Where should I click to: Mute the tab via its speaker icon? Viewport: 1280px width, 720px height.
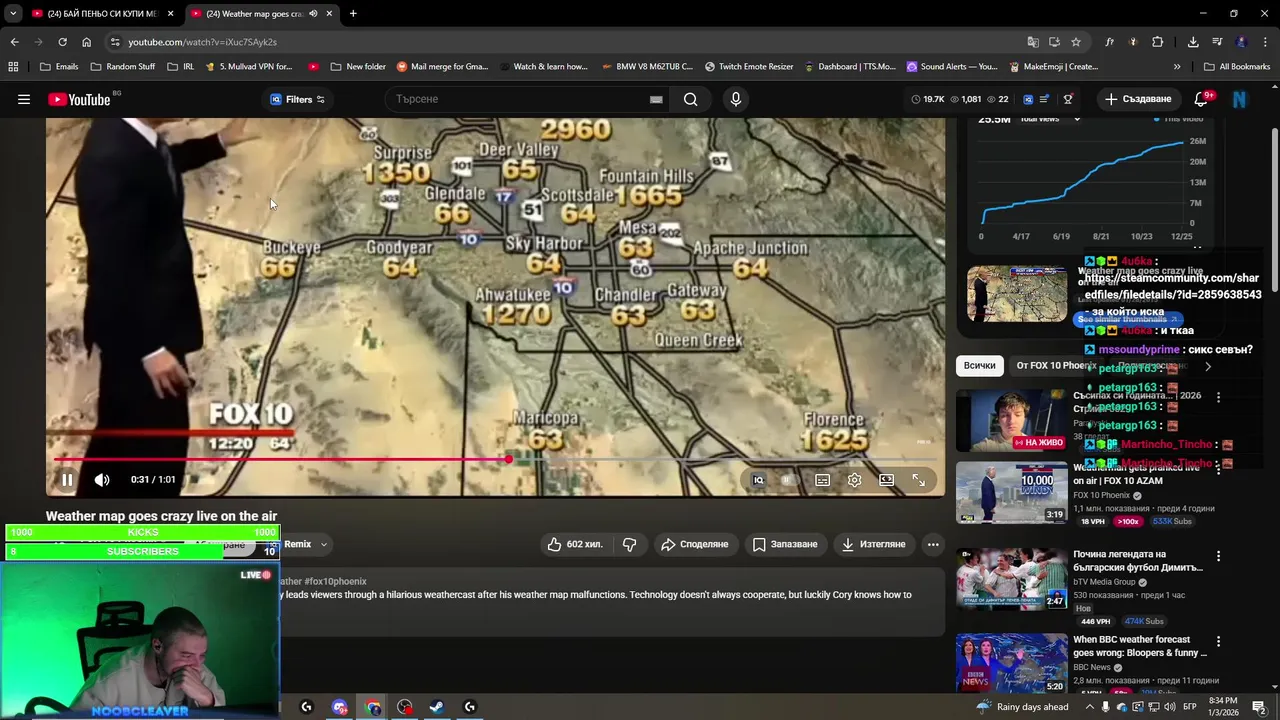(x=313, y=14)
